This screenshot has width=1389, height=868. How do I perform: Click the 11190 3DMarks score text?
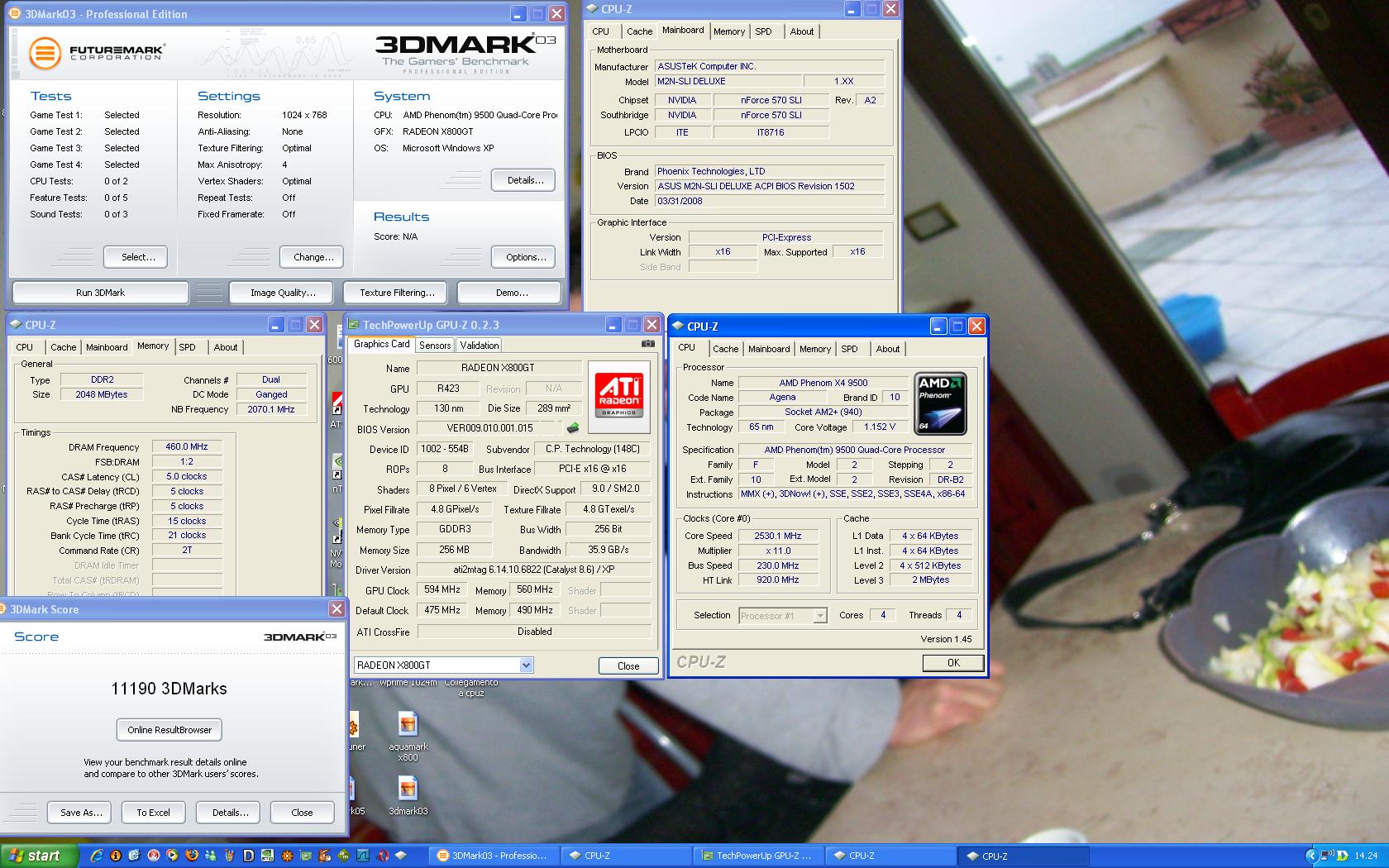pos(169,689)
